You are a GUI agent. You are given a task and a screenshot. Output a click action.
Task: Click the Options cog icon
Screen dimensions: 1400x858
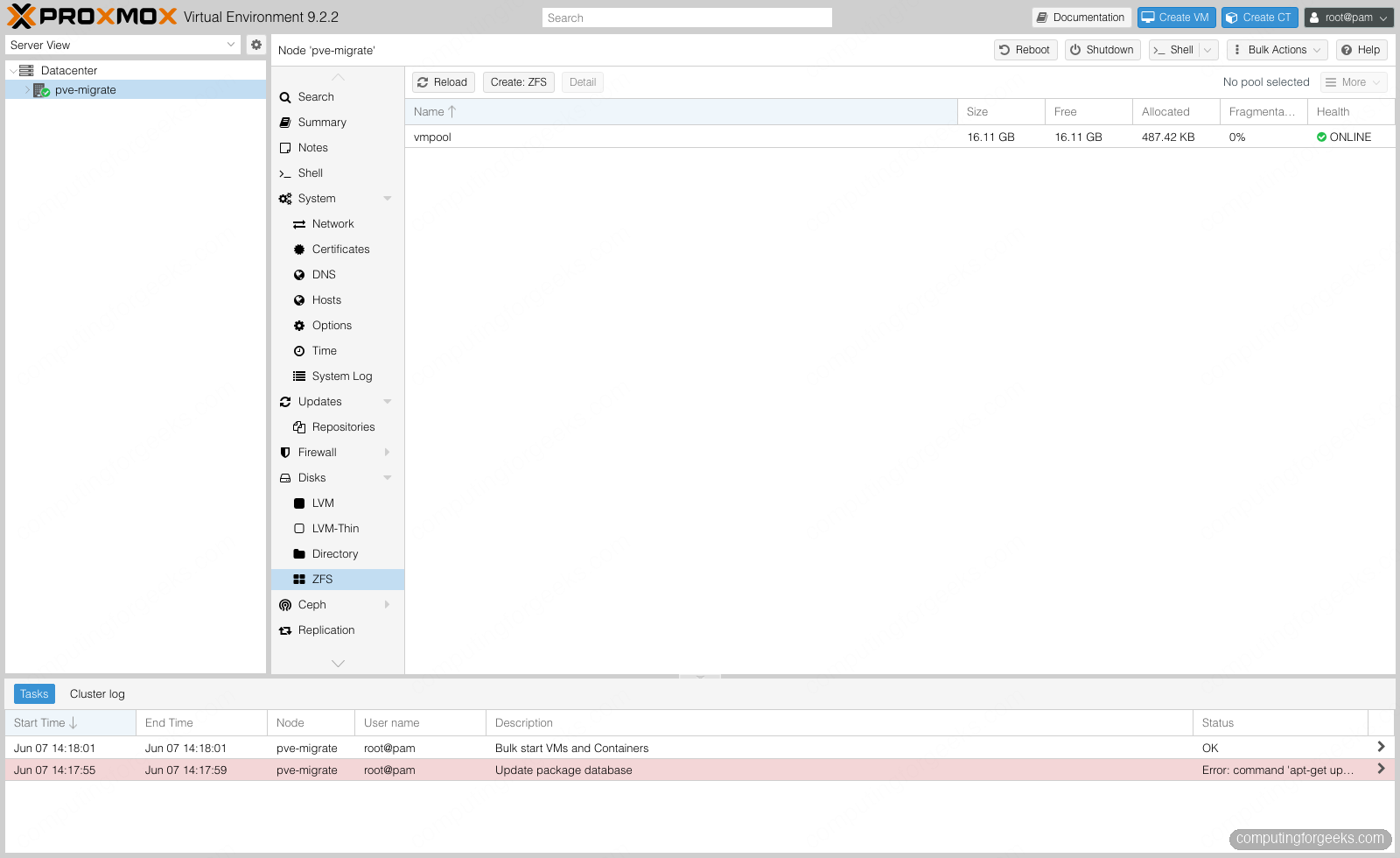click(x=299, y=326)
